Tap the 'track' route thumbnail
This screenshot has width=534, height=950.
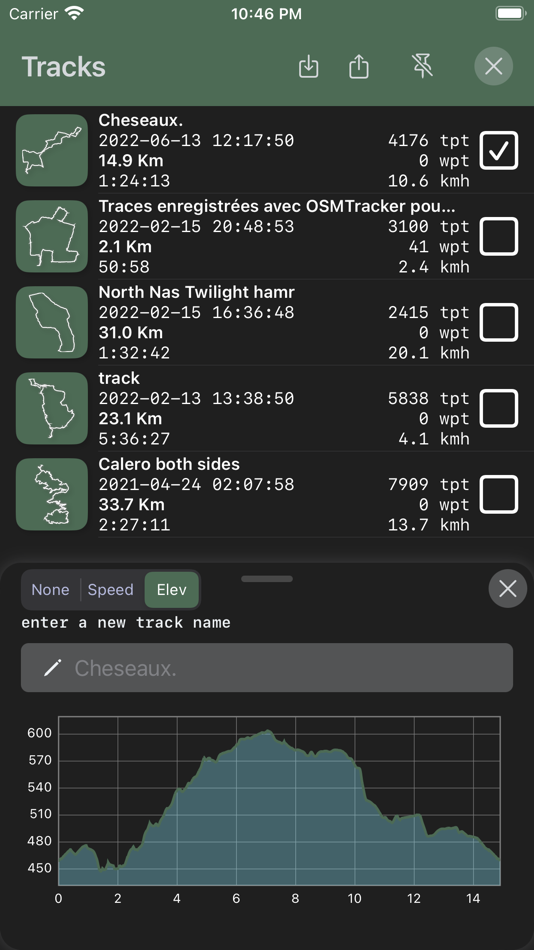click(x=52, y=408)
